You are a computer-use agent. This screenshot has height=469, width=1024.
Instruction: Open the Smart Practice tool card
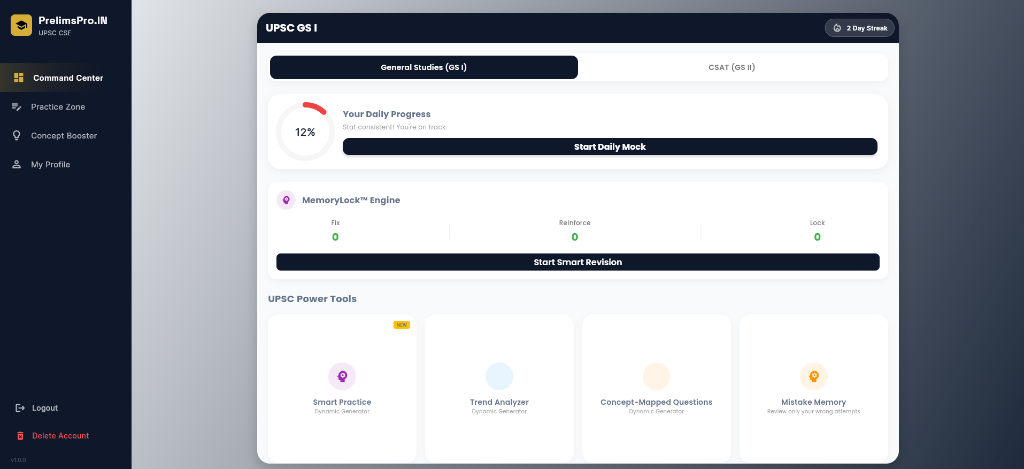(x=342, y=388)
